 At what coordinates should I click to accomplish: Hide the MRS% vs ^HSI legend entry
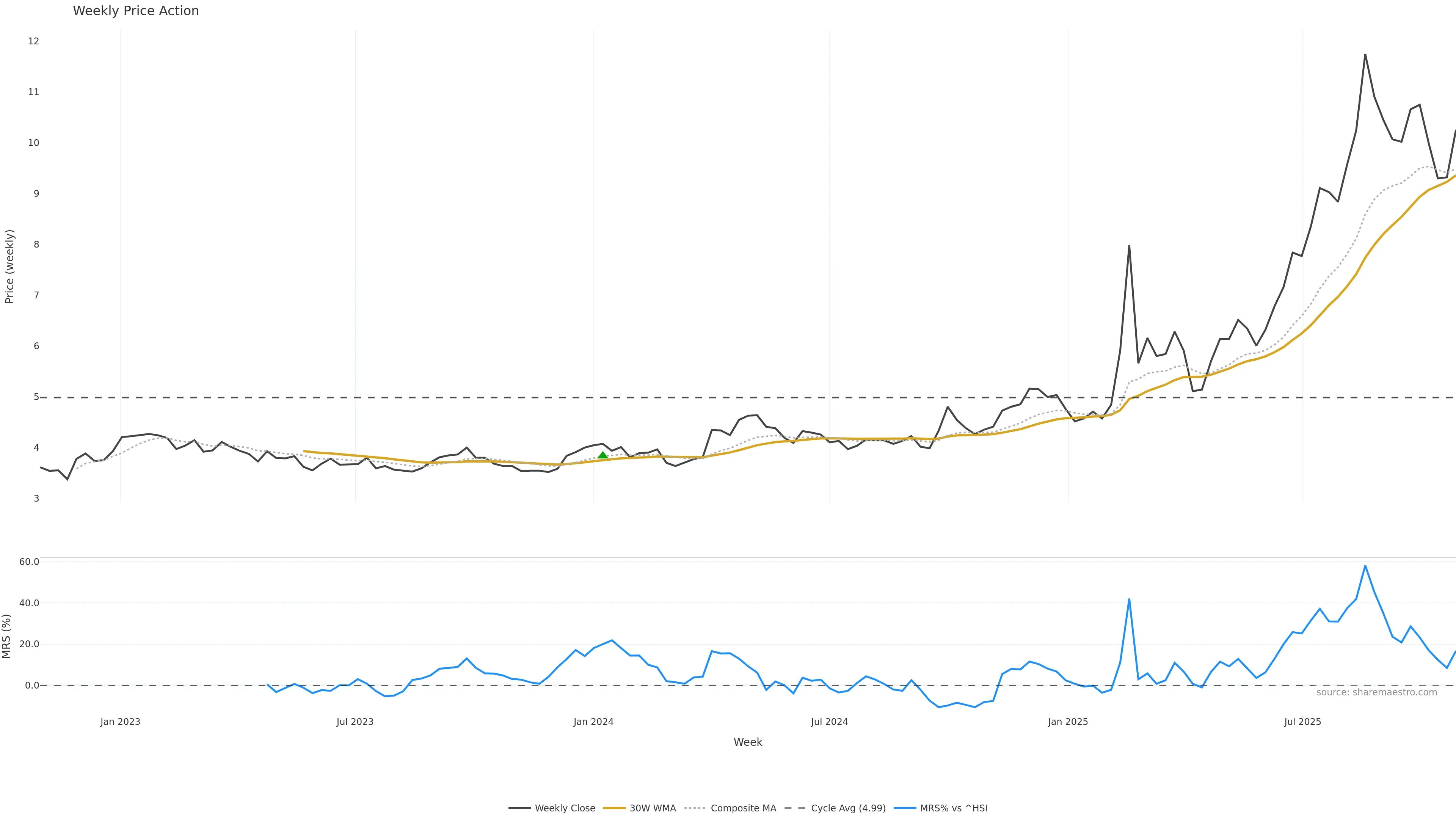[953, 808]
